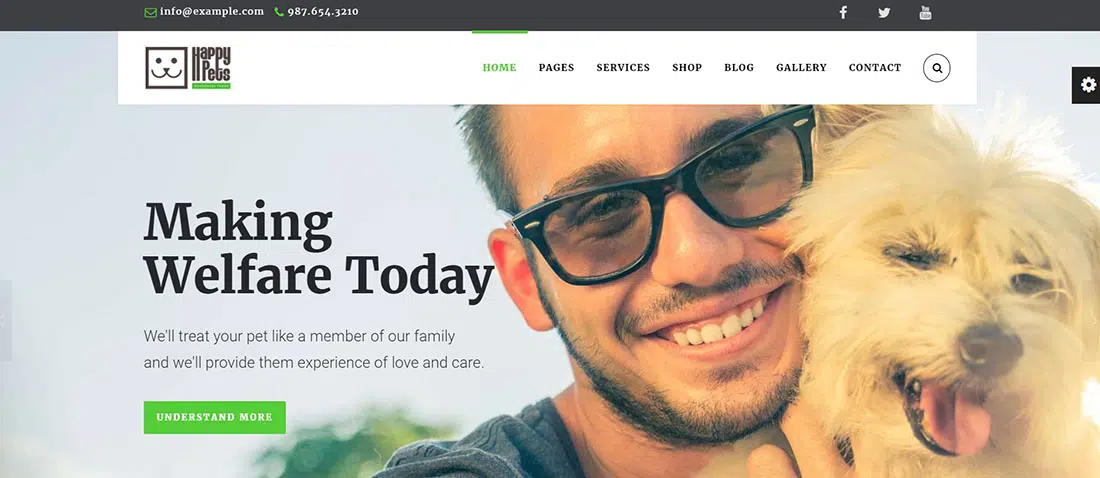Click the 987.654.3210 phone number
Screen dimensions: 1100x478
[x=323, y=12]
